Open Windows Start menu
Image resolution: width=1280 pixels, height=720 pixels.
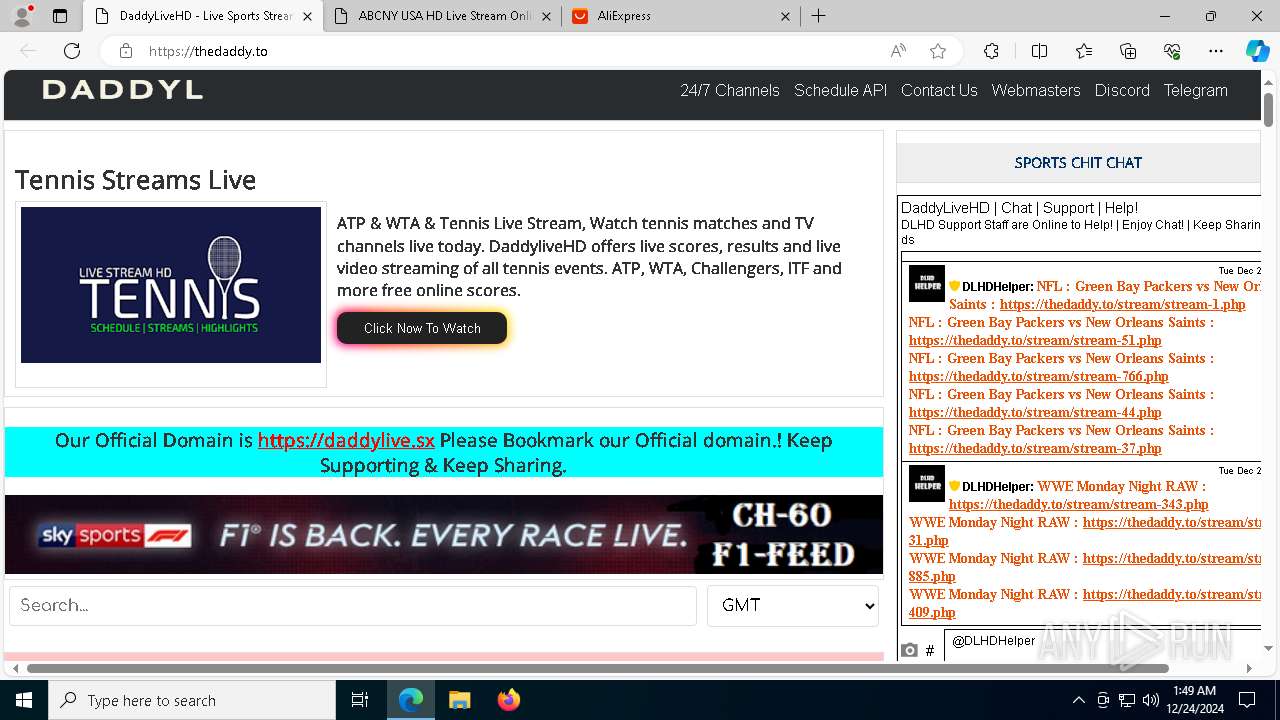pyautogui.click(x=24, y=700)
